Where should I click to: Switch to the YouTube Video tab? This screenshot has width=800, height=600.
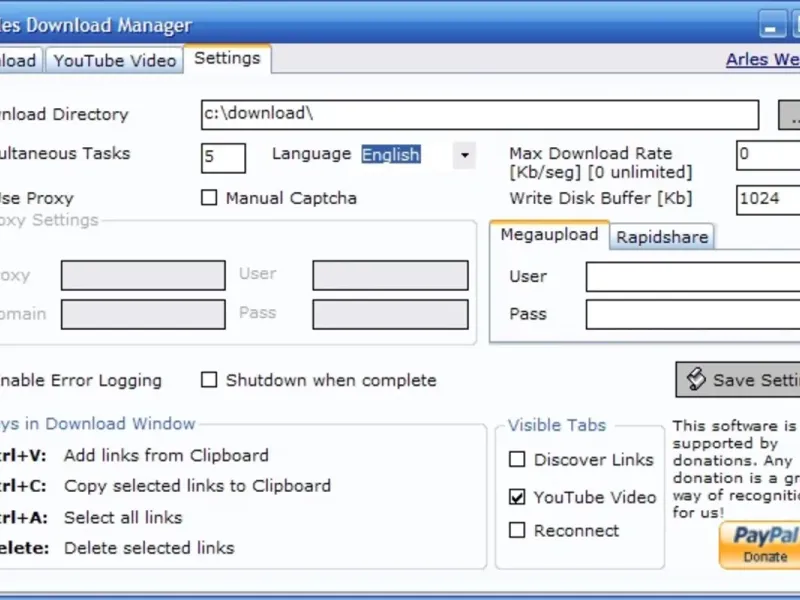click(114, 61)
